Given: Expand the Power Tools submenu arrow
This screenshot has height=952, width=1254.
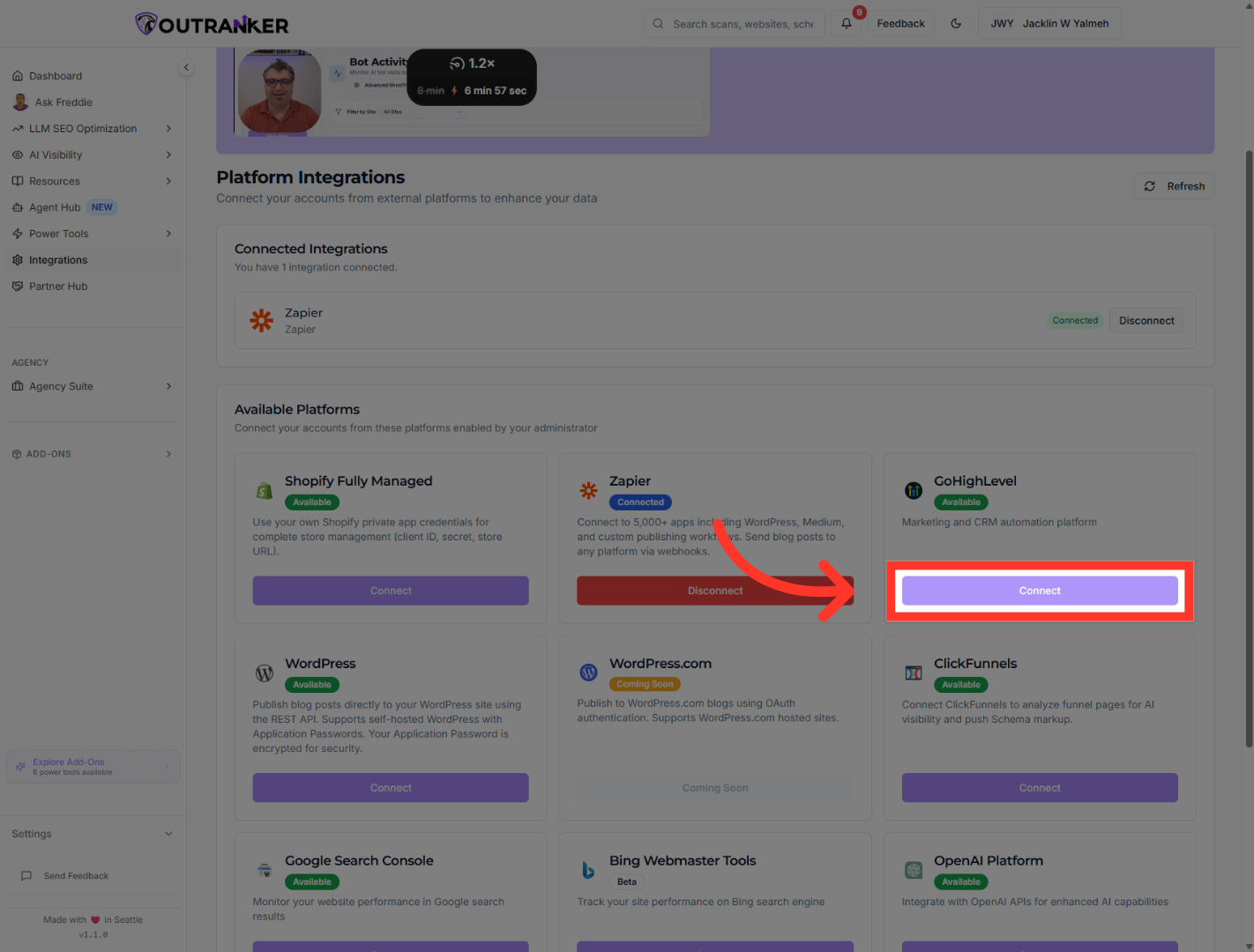Looking at the screenshot, I should (x=168, y=234).
